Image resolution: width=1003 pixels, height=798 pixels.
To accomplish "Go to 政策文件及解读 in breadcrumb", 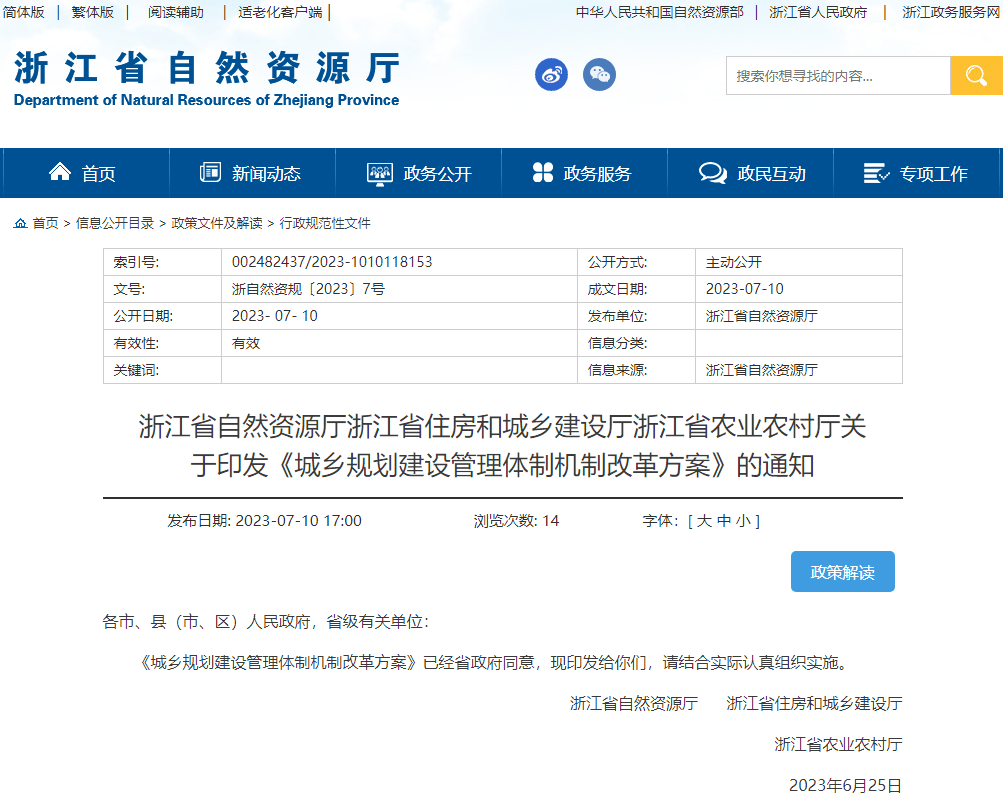I will tap(217, 223).
